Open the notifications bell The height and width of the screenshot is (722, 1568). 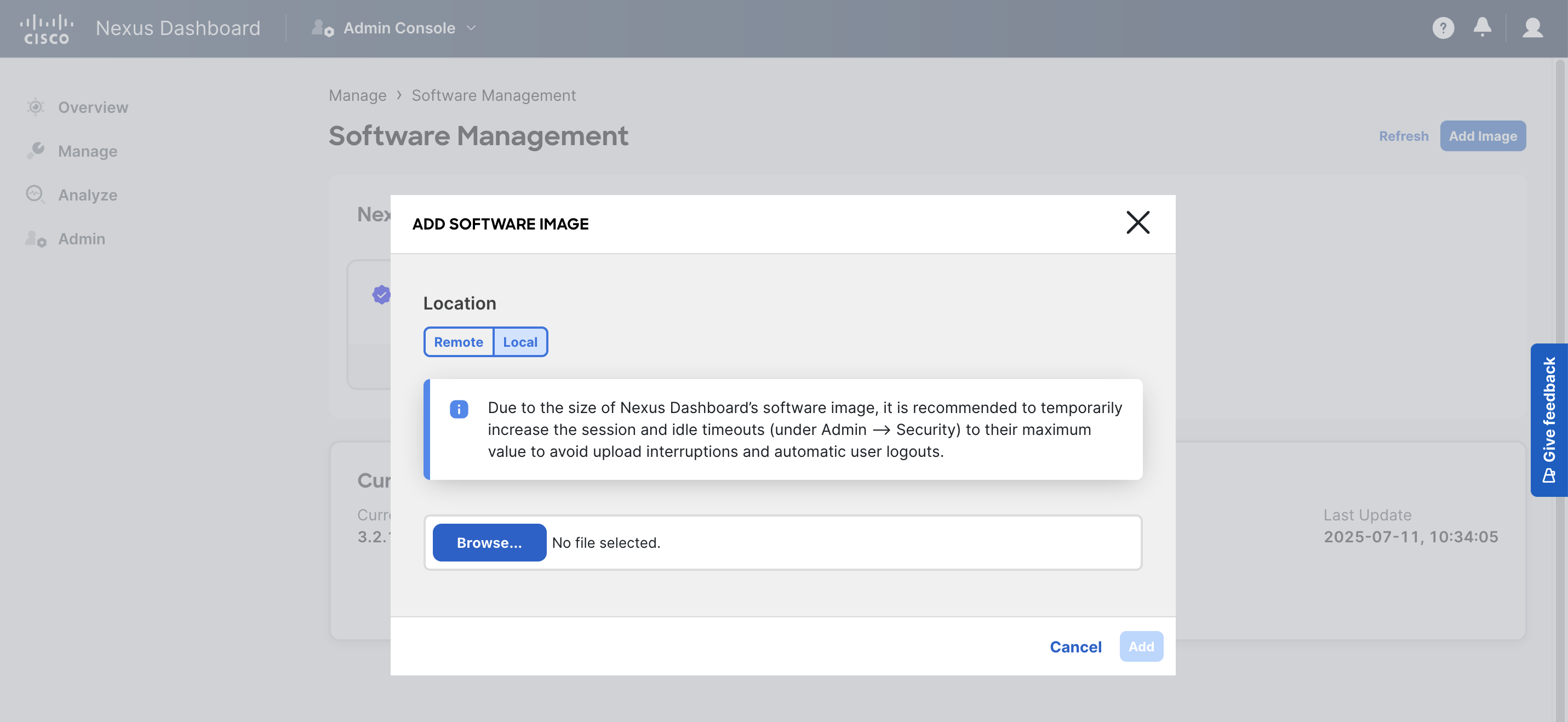pos(1482,28)
